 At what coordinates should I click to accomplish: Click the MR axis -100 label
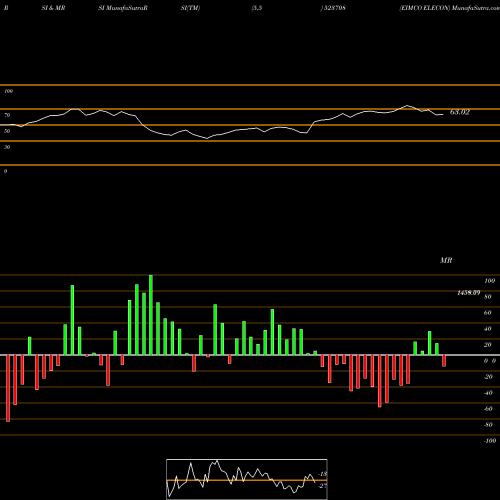point(489,441)
